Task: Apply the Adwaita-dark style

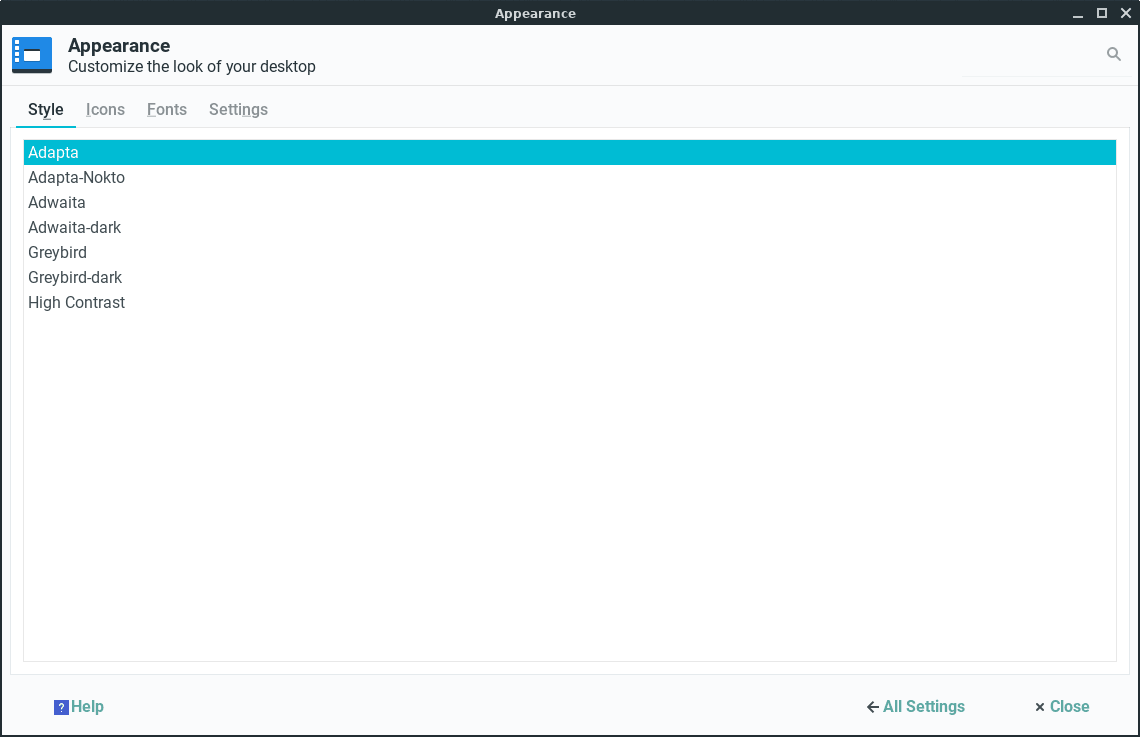Action: click(x=75, y=227)
